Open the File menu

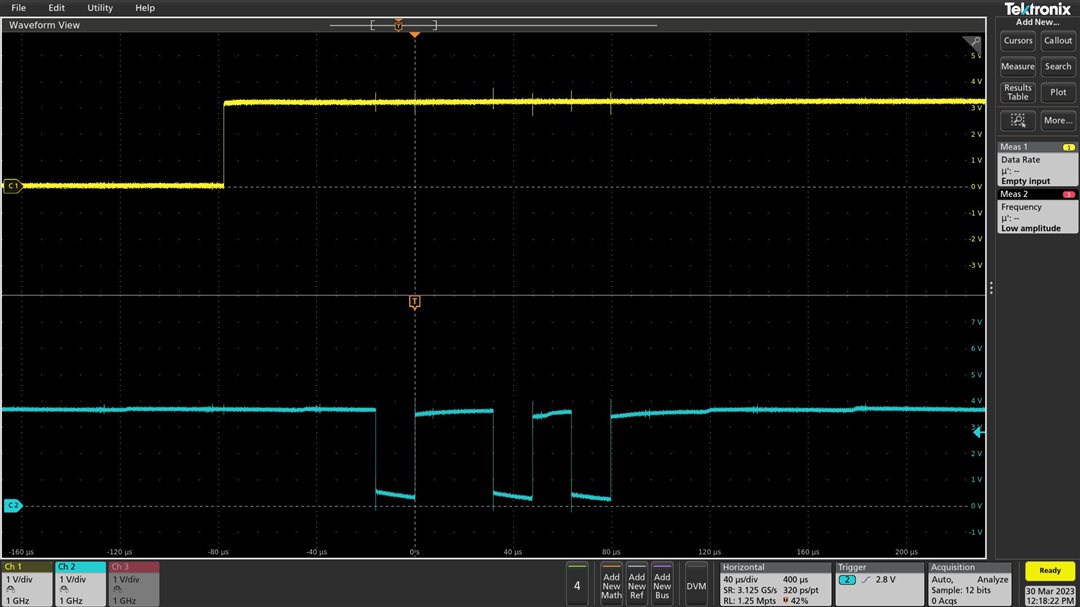coord(19,8)
